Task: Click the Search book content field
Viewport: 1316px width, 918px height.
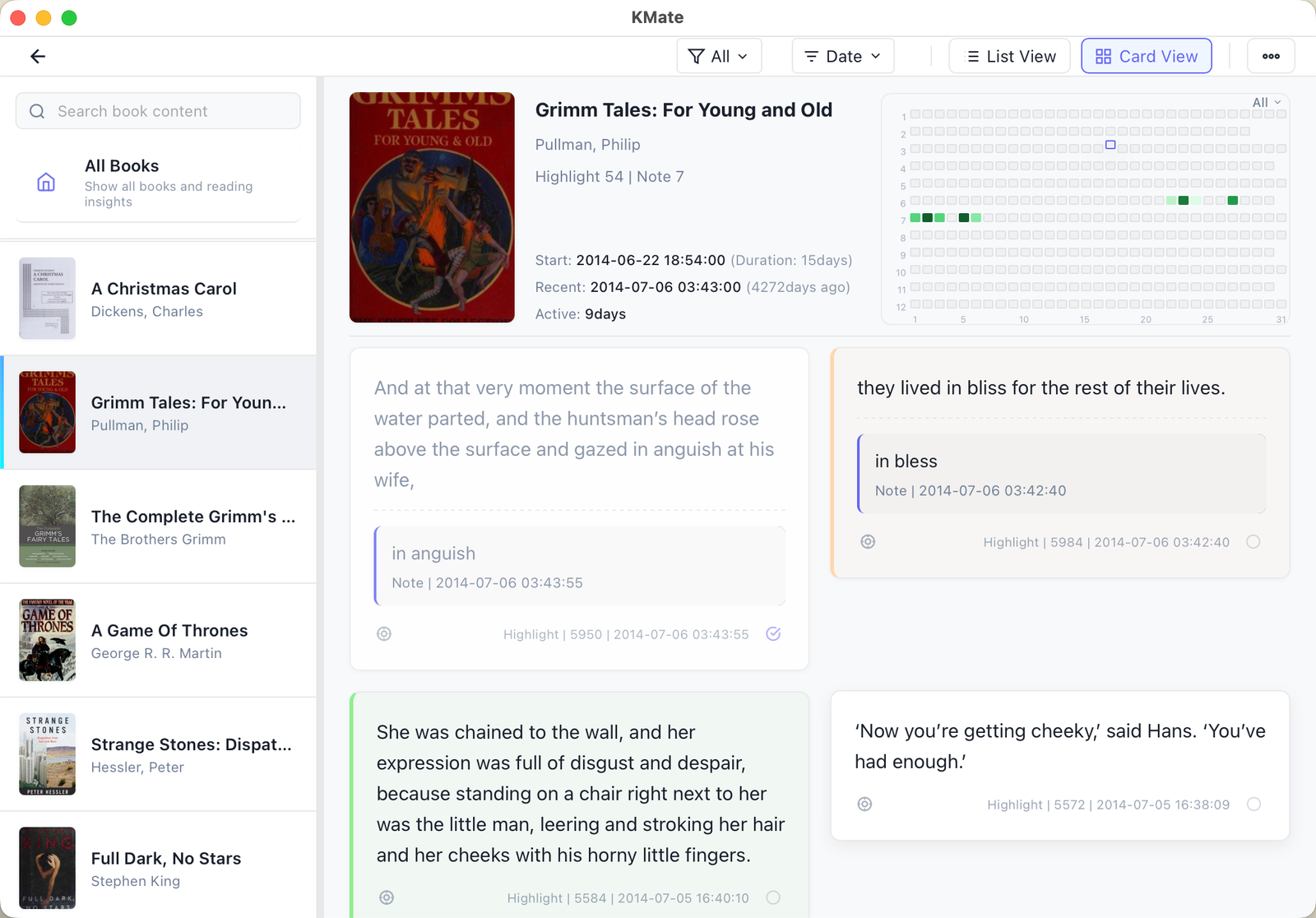Action: (158, 111)
